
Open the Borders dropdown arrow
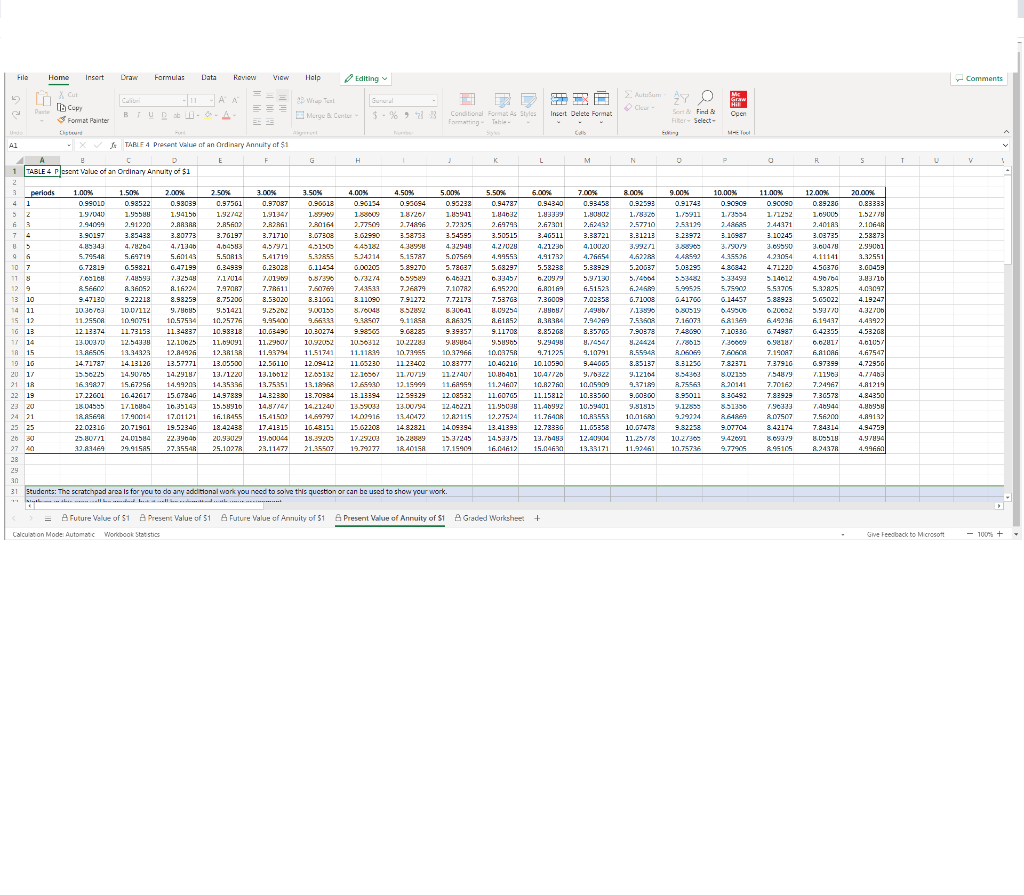coord(198,116)
